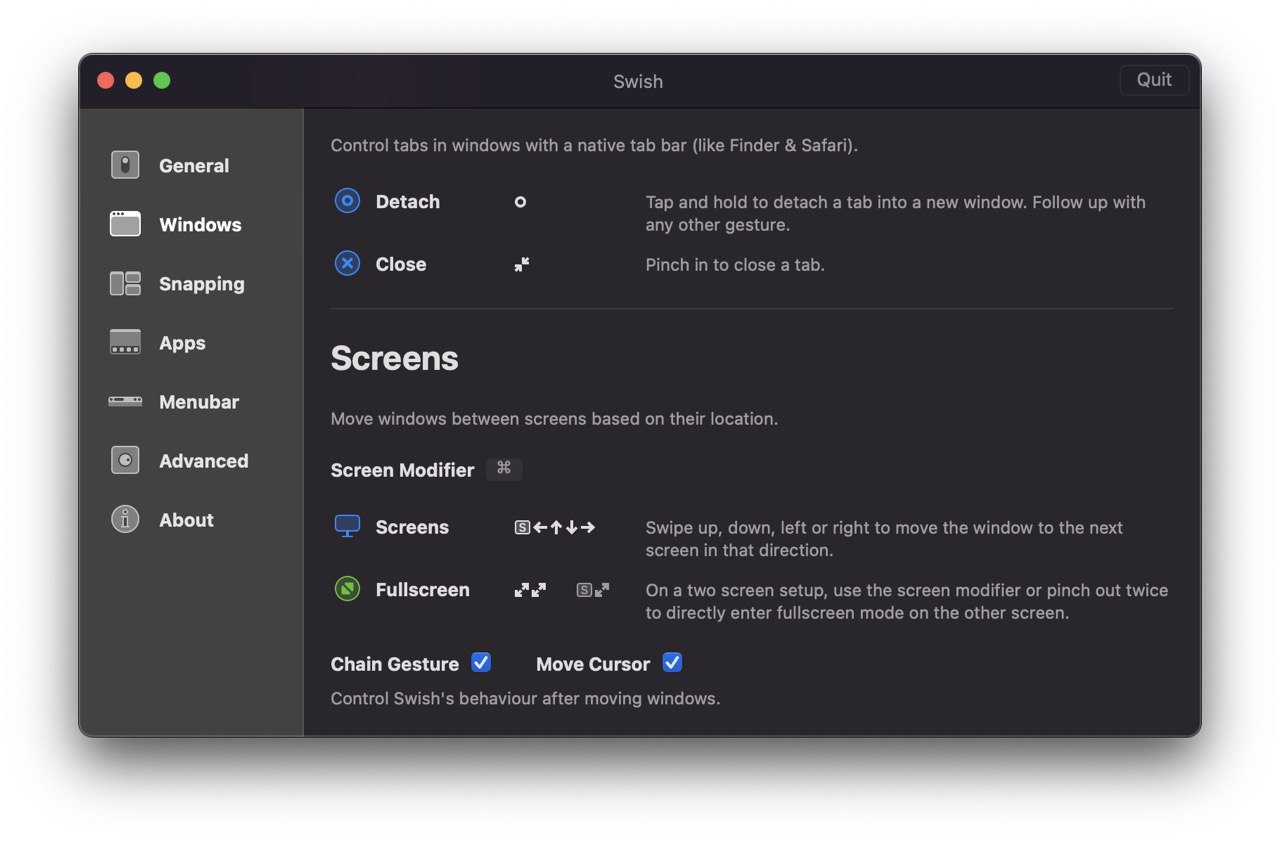This screenshot has width=1280, height=841.
Task: Switch to the Advanced tab label
Action: [204, 461]
